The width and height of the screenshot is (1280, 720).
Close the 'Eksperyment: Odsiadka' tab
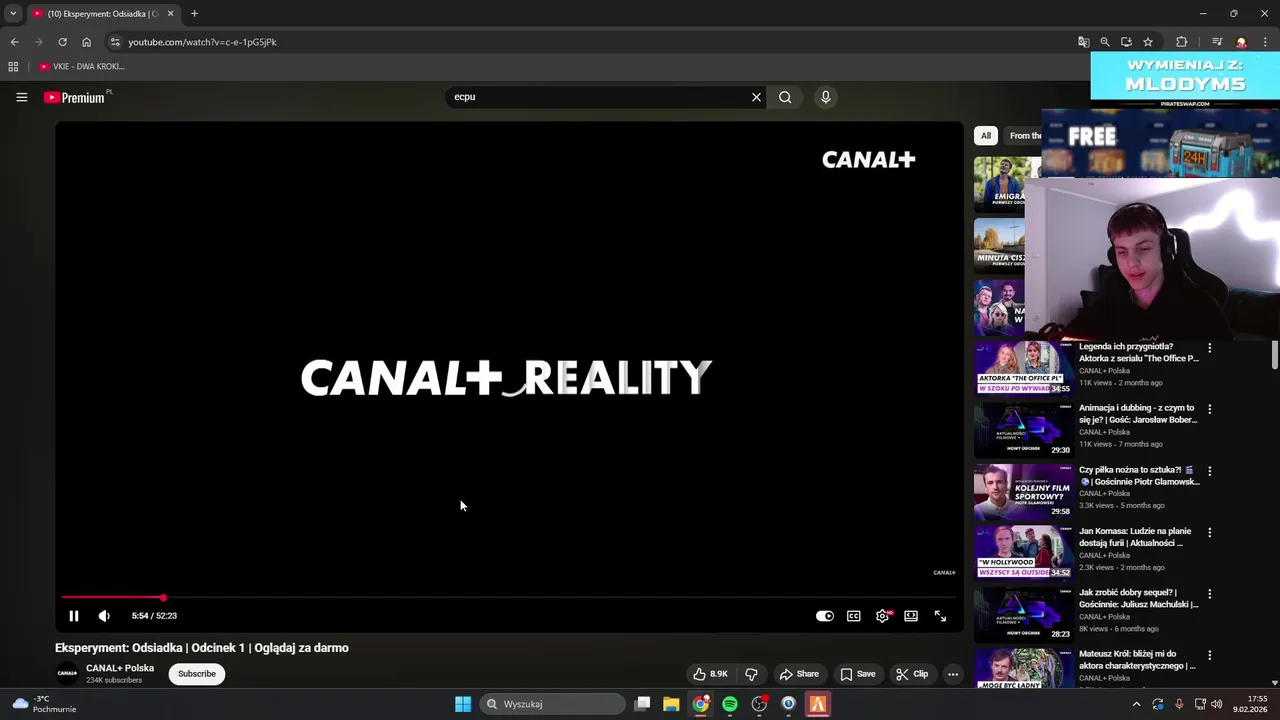pyautogui.click(x=170, y=14)
